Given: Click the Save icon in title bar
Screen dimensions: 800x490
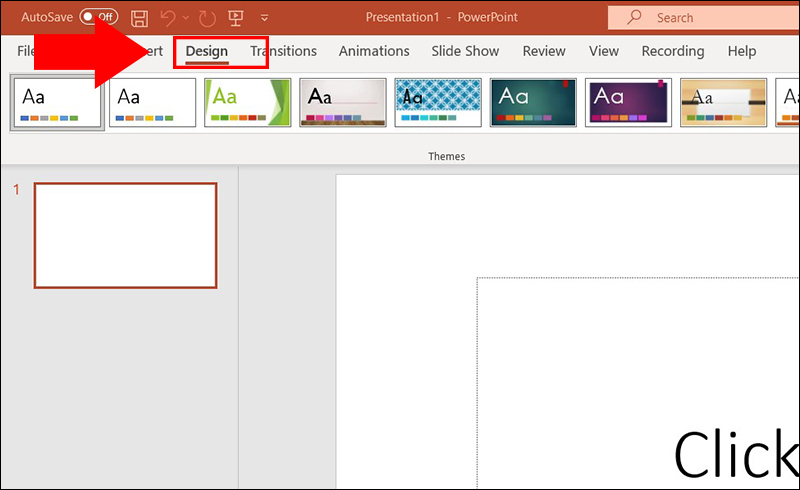Looking at the screenshot, I should pos(140,18).
